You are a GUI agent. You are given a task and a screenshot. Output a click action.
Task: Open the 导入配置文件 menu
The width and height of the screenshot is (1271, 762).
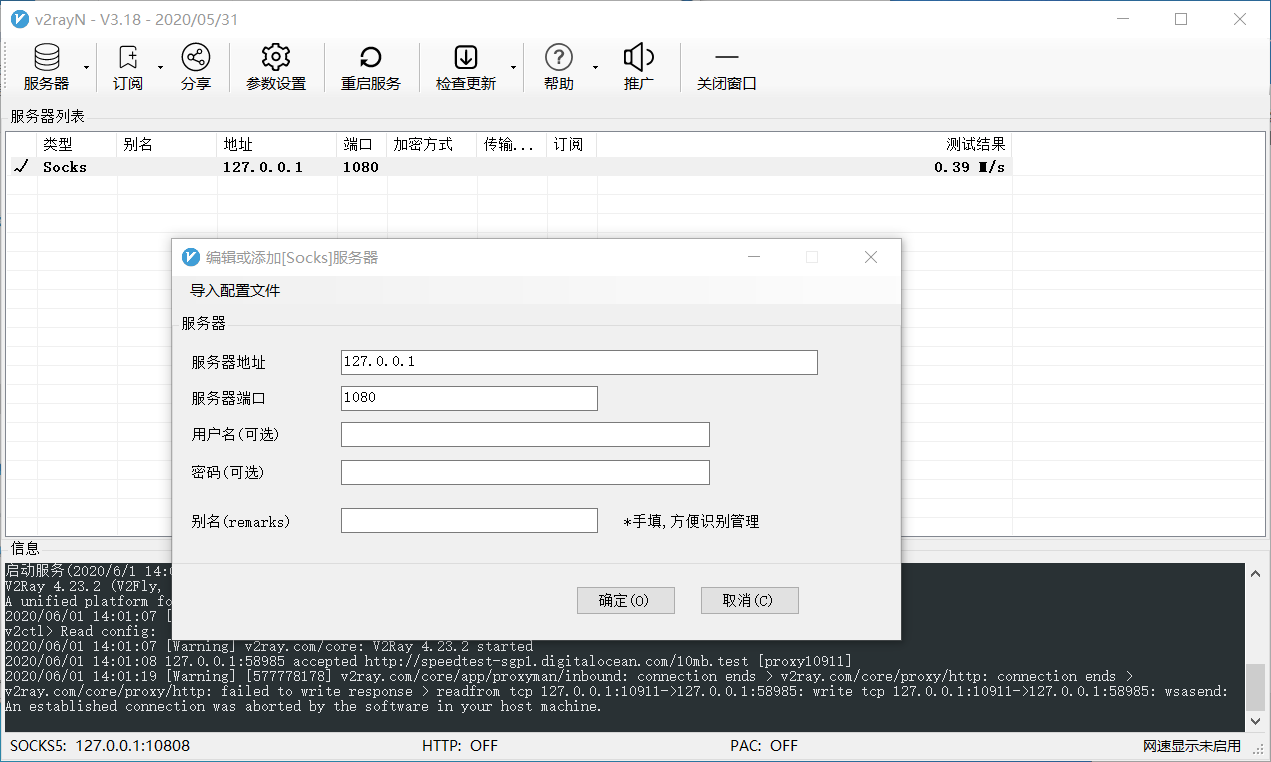(x=235, y=291)
